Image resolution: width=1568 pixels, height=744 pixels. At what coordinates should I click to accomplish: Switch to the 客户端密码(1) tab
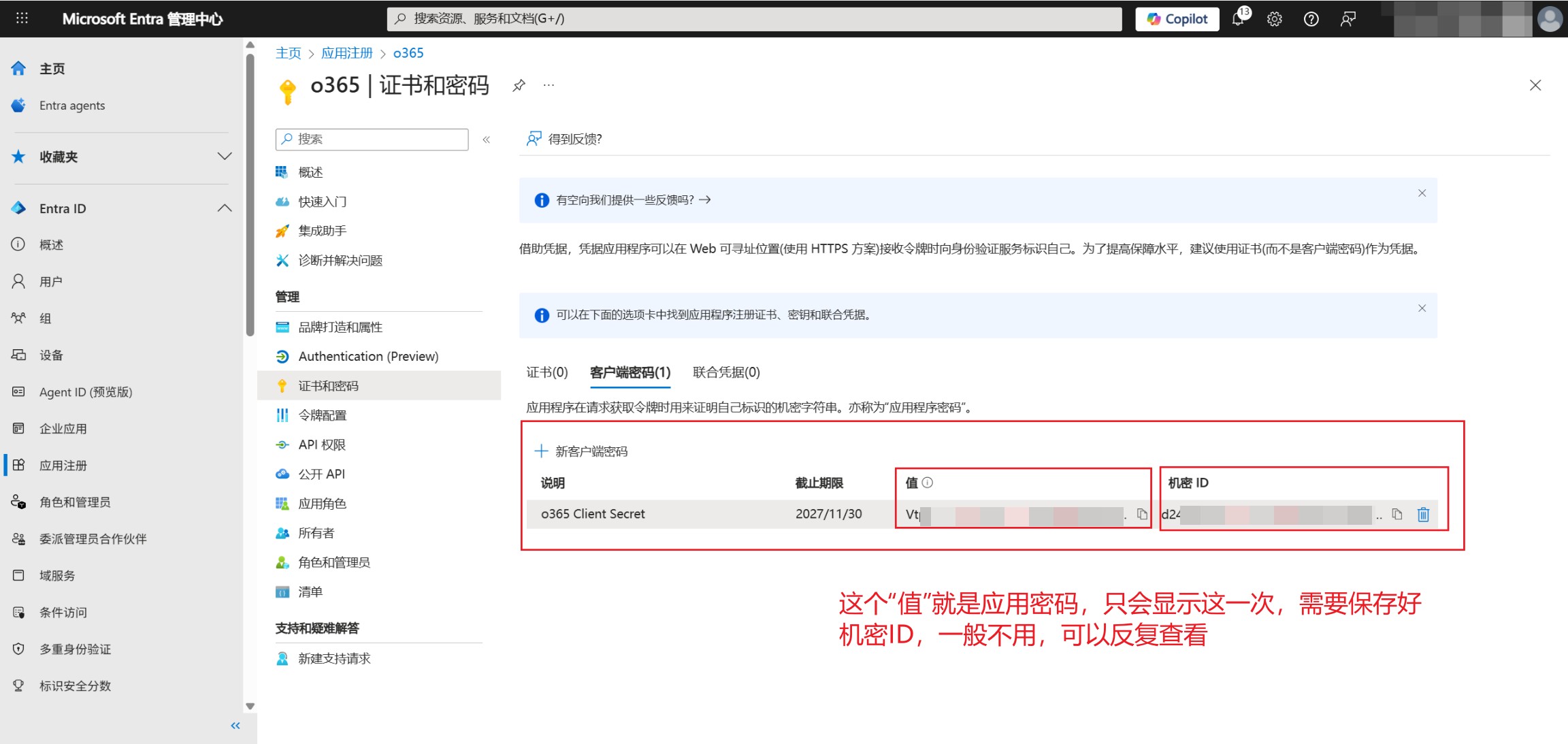(x=630, y=372)
